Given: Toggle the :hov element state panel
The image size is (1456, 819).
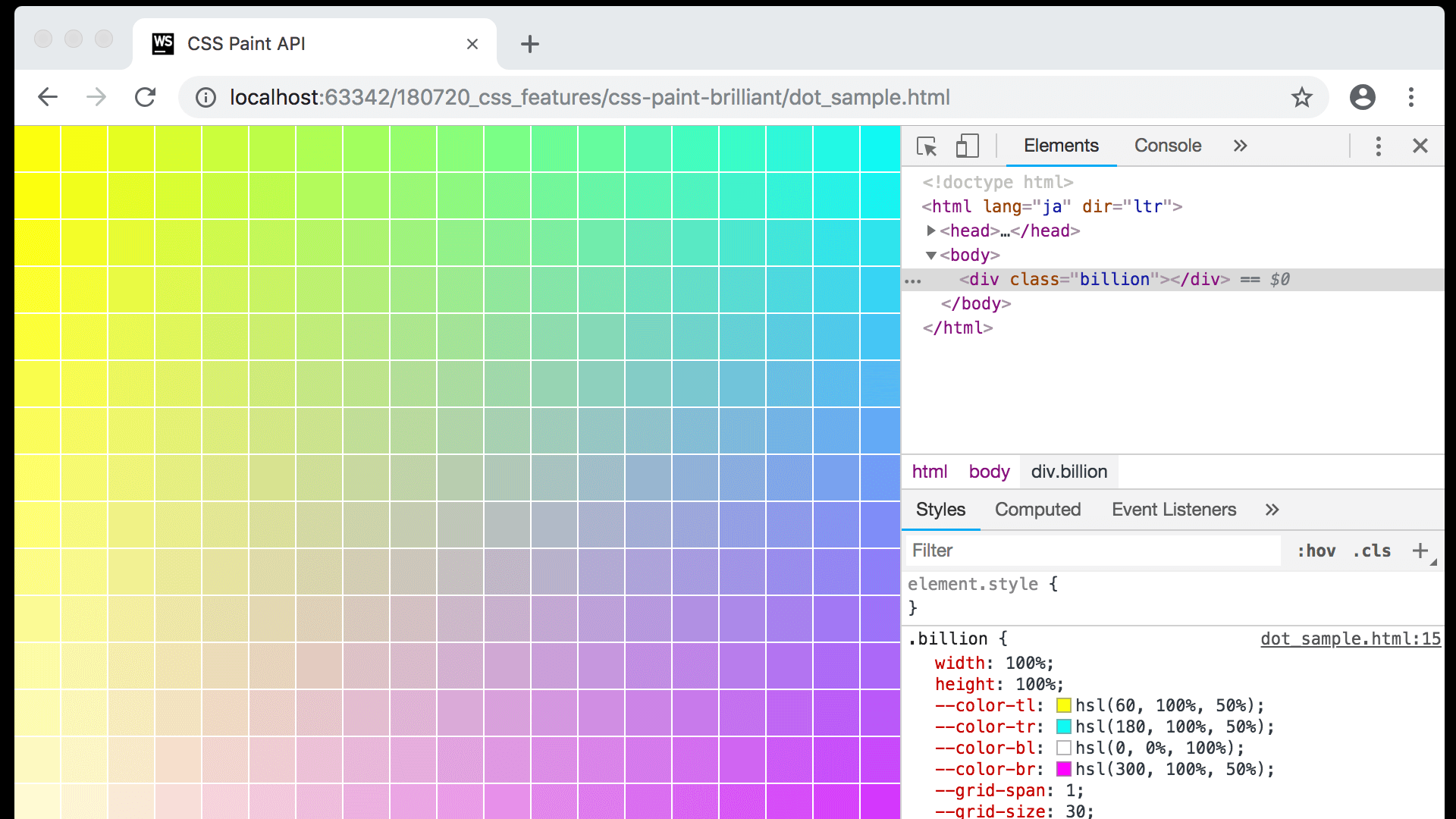Looking at the screenshot, I should [x=1316, y=551].
